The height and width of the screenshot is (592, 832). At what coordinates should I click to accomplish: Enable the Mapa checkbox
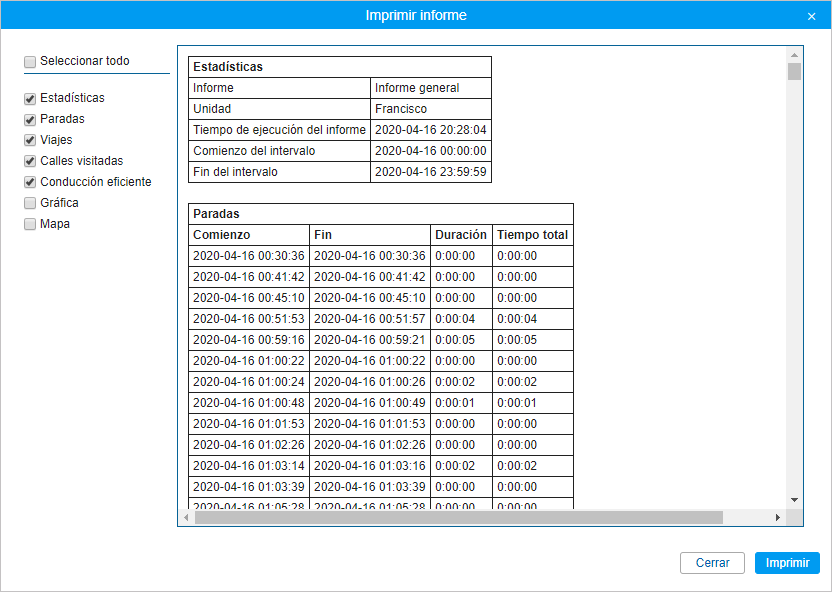click(30, 225)
